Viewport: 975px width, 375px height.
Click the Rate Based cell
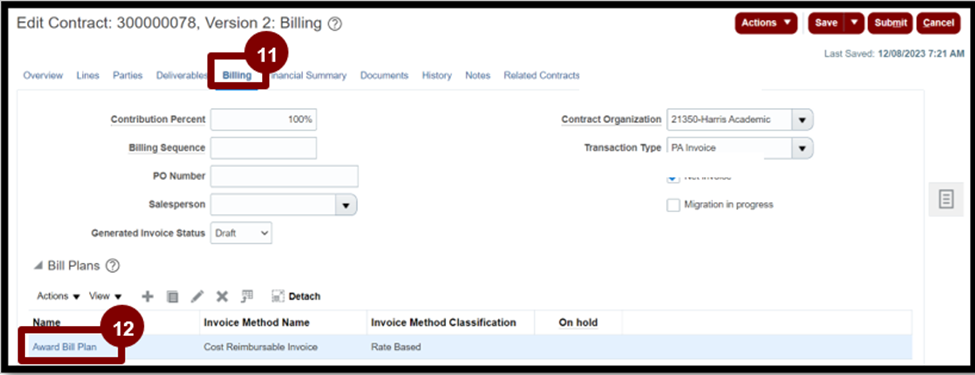(395, 347)
